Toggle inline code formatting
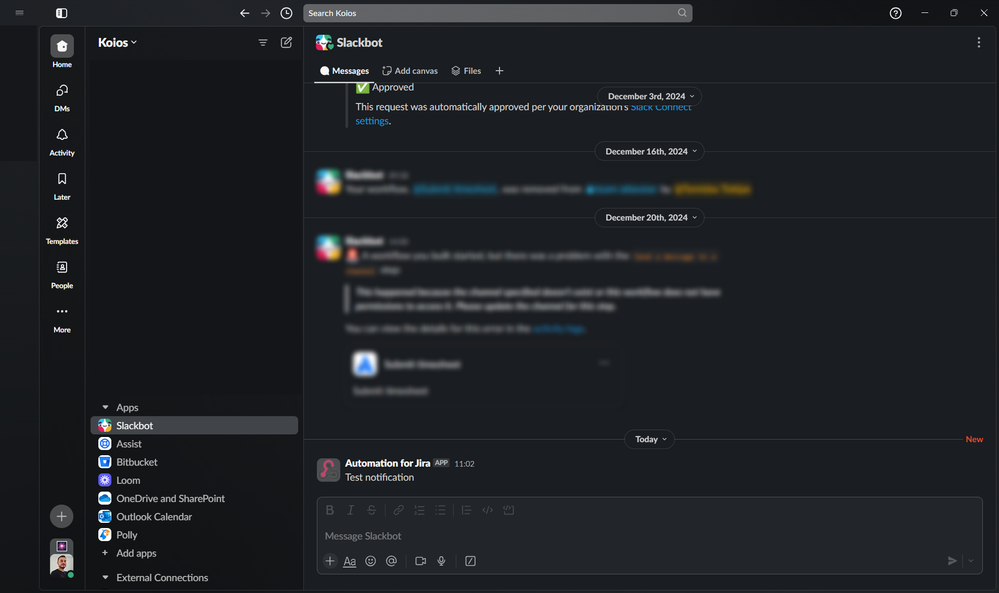Screen dimensions: 999x593 tap(487, 510)
